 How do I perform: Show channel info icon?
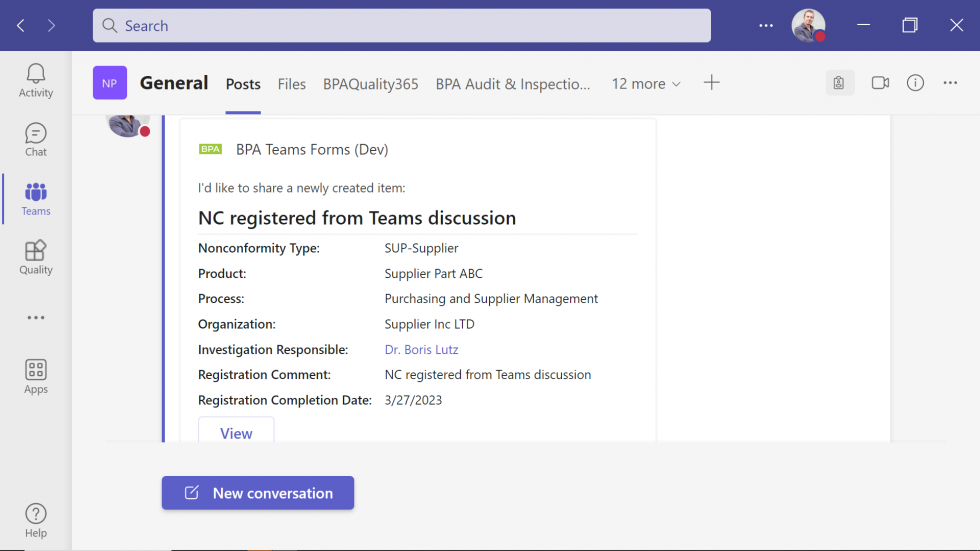915,83
